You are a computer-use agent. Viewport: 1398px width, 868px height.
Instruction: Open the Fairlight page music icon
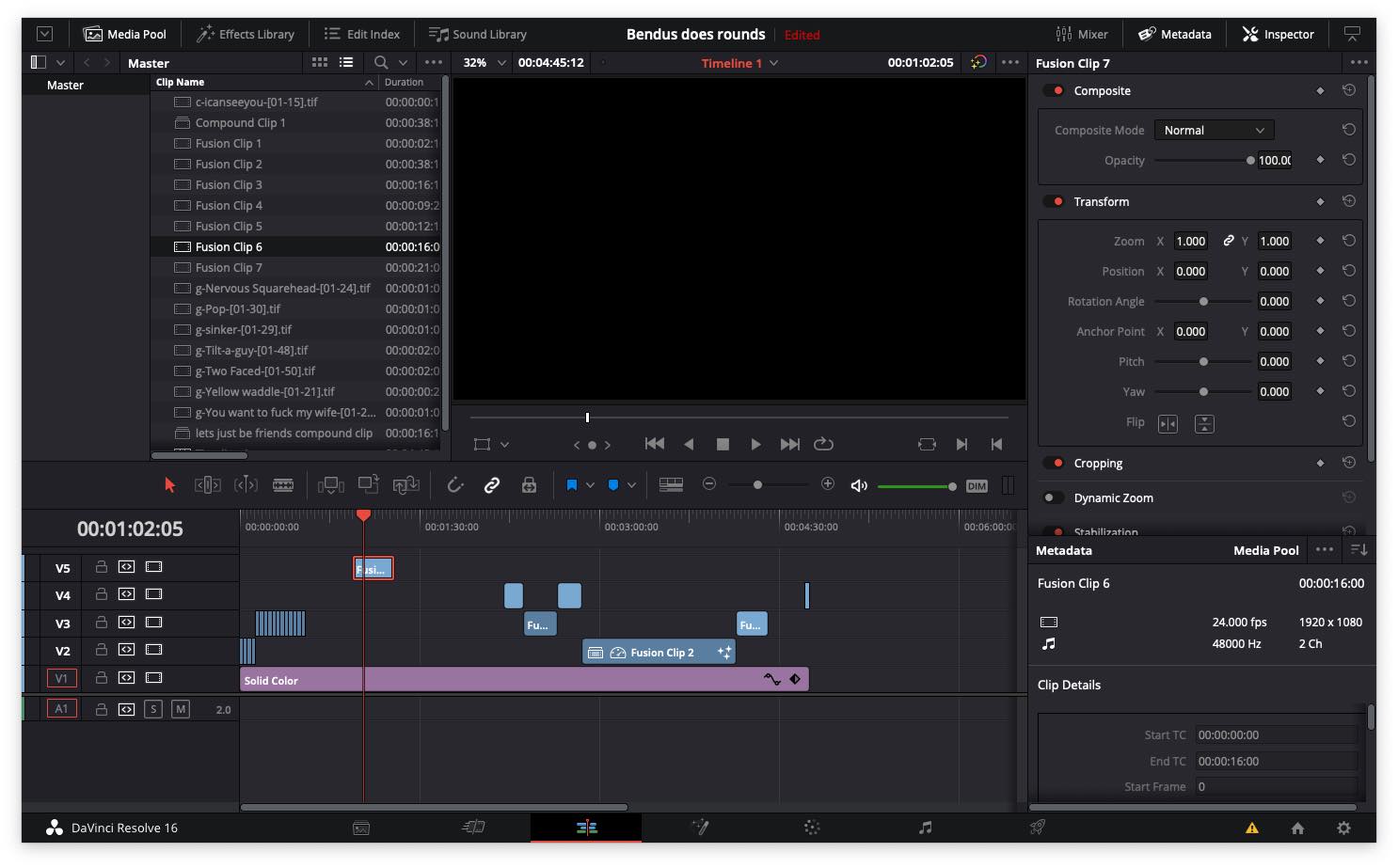coord(925,828)
